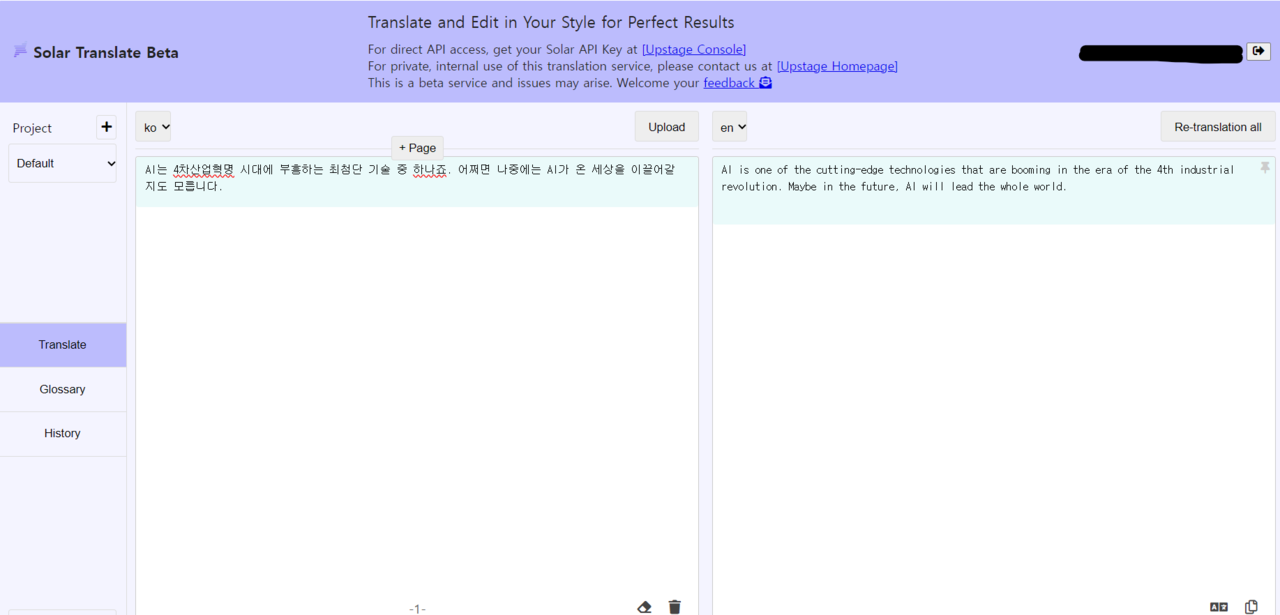1280x615 pixels.
Task: Click the logout icon in the header
Action: point(1258,51)
